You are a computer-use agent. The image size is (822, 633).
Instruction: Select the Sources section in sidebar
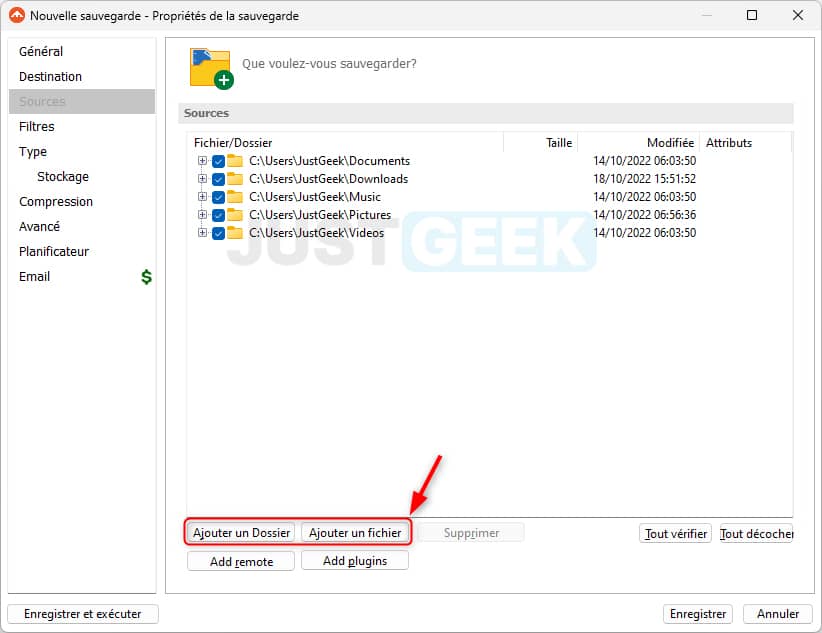82,101
